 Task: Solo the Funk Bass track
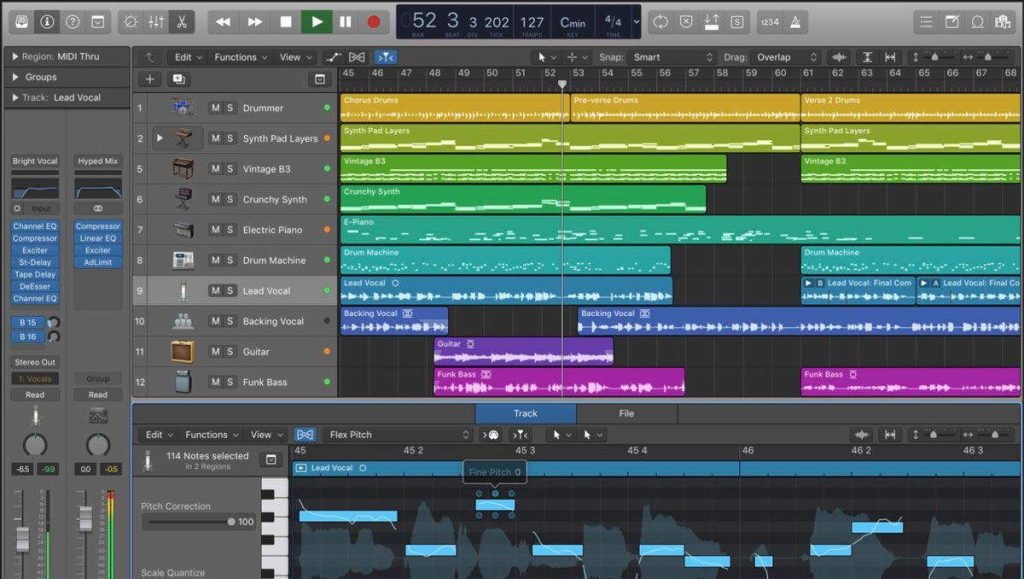(230, 382)
